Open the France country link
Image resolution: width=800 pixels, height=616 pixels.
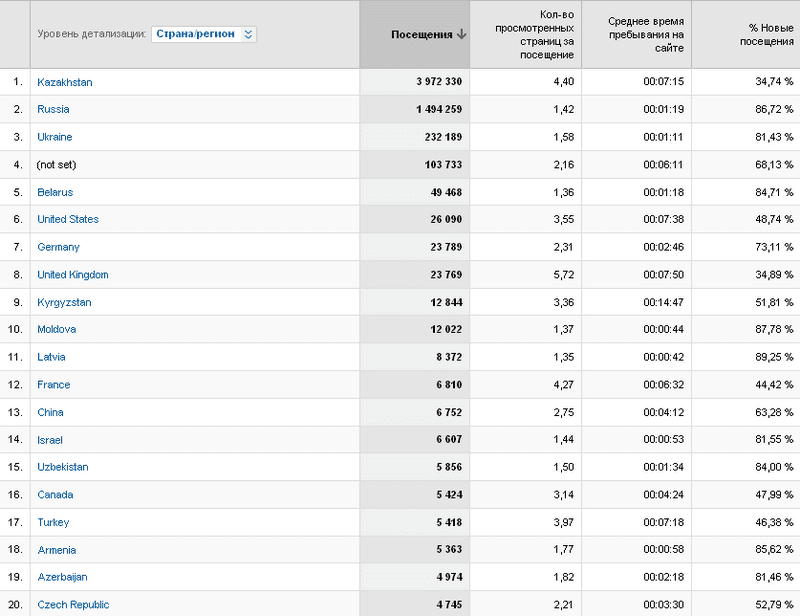tap(54, 385)
